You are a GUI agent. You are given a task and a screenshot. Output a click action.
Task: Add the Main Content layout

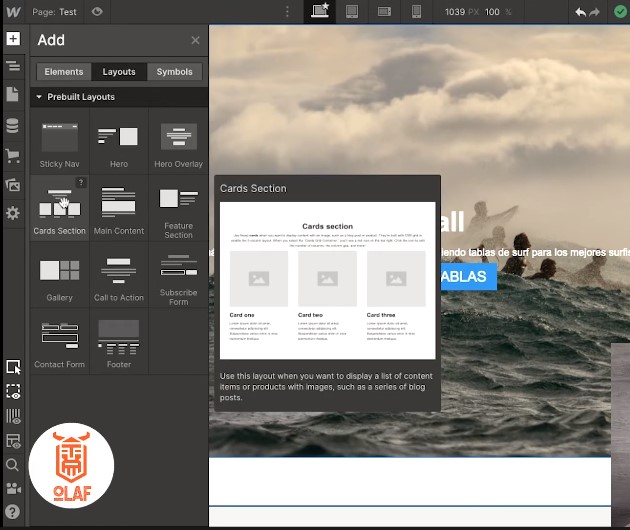(119, 208)
